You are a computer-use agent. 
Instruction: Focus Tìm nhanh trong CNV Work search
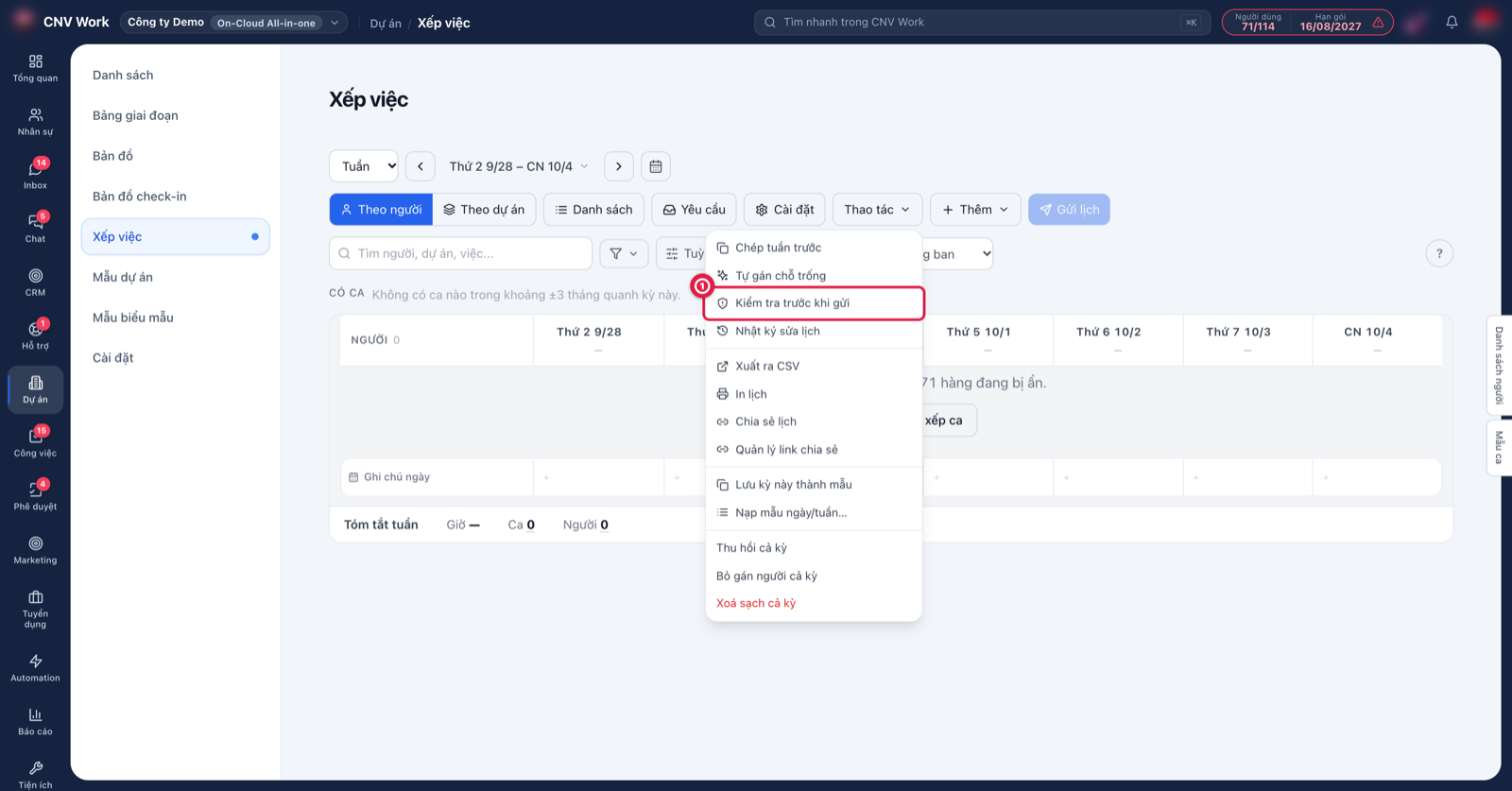point(982,22)
